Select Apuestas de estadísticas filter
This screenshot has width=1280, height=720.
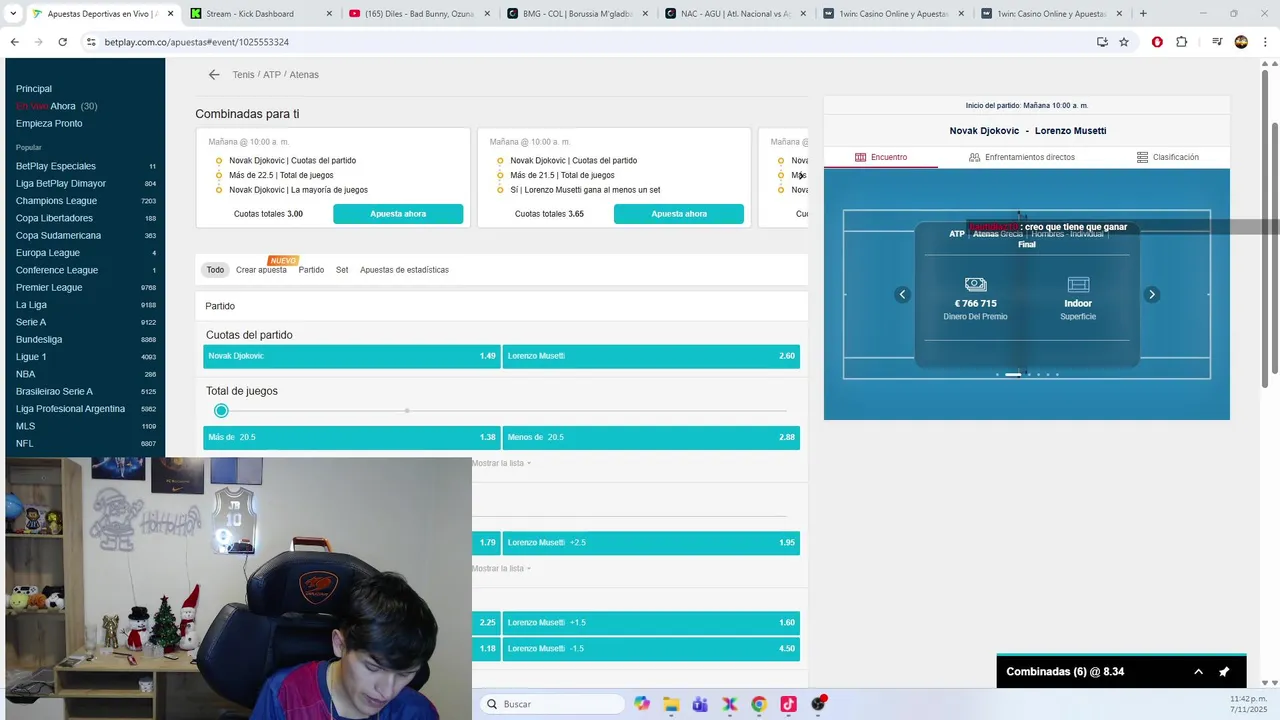404,270
